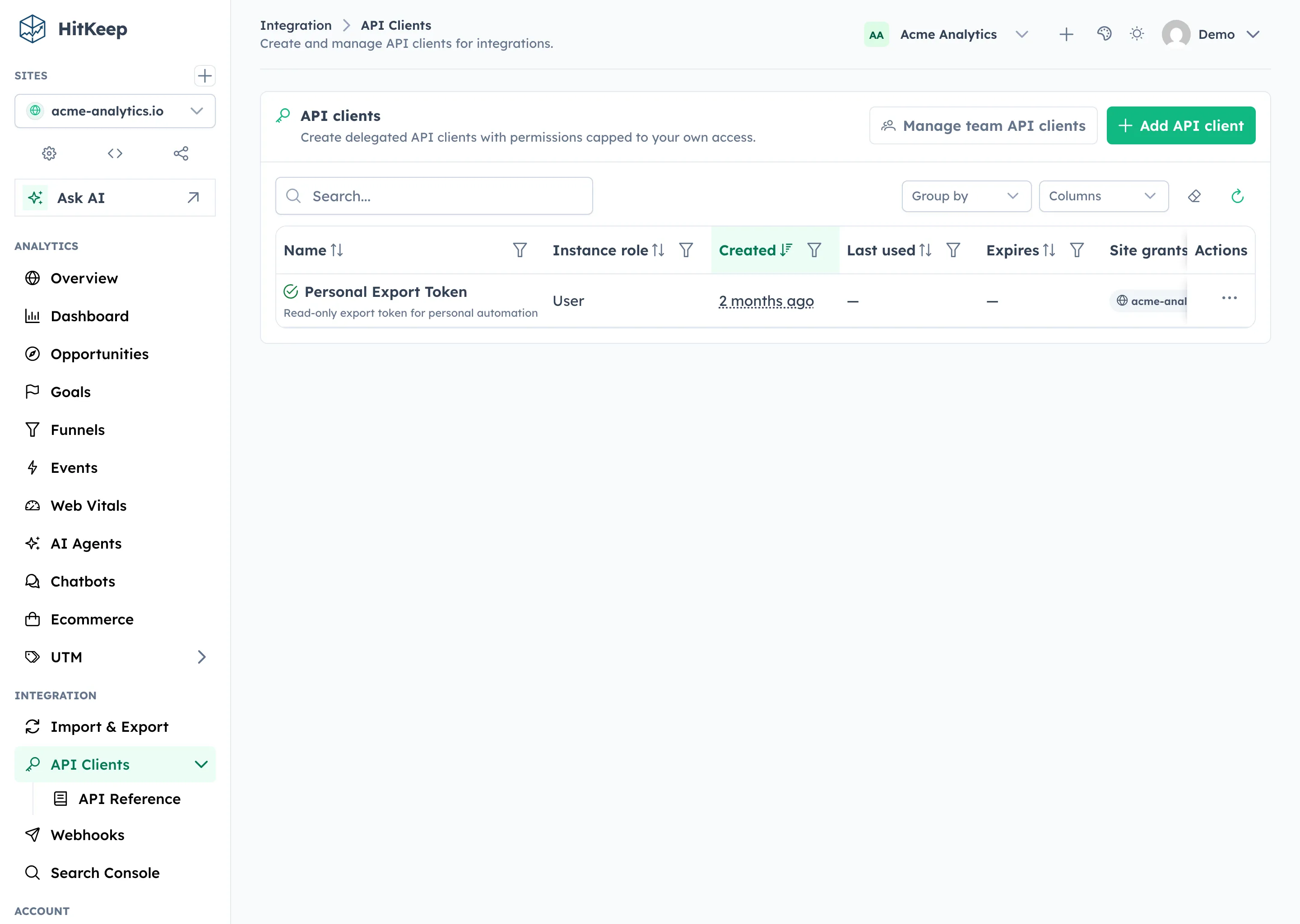Go to Chatbots
The image size is (1300, 924).
[115, 582]
